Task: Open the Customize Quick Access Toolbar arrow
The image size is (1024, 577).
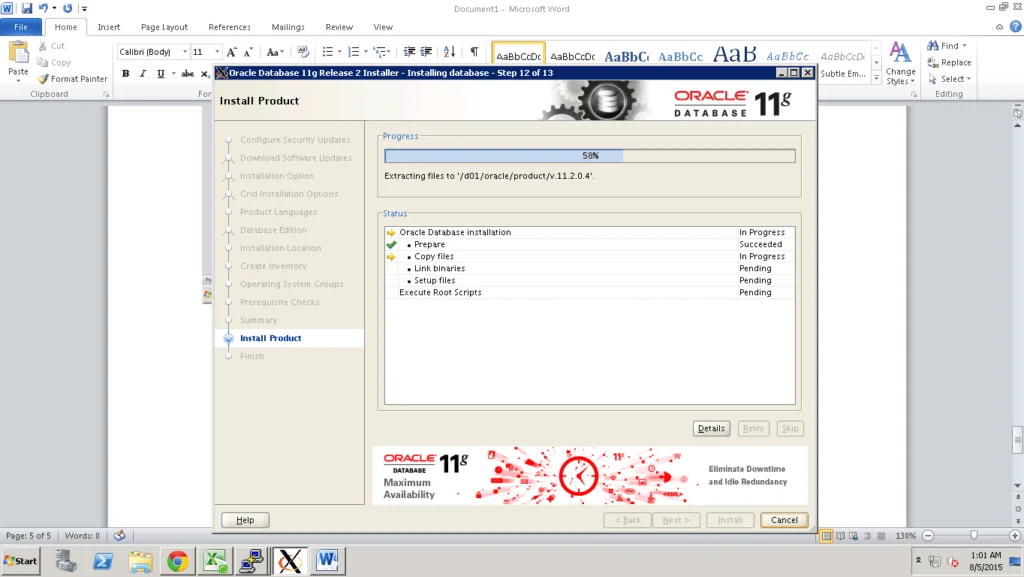Action: click(x=84, y=8)
